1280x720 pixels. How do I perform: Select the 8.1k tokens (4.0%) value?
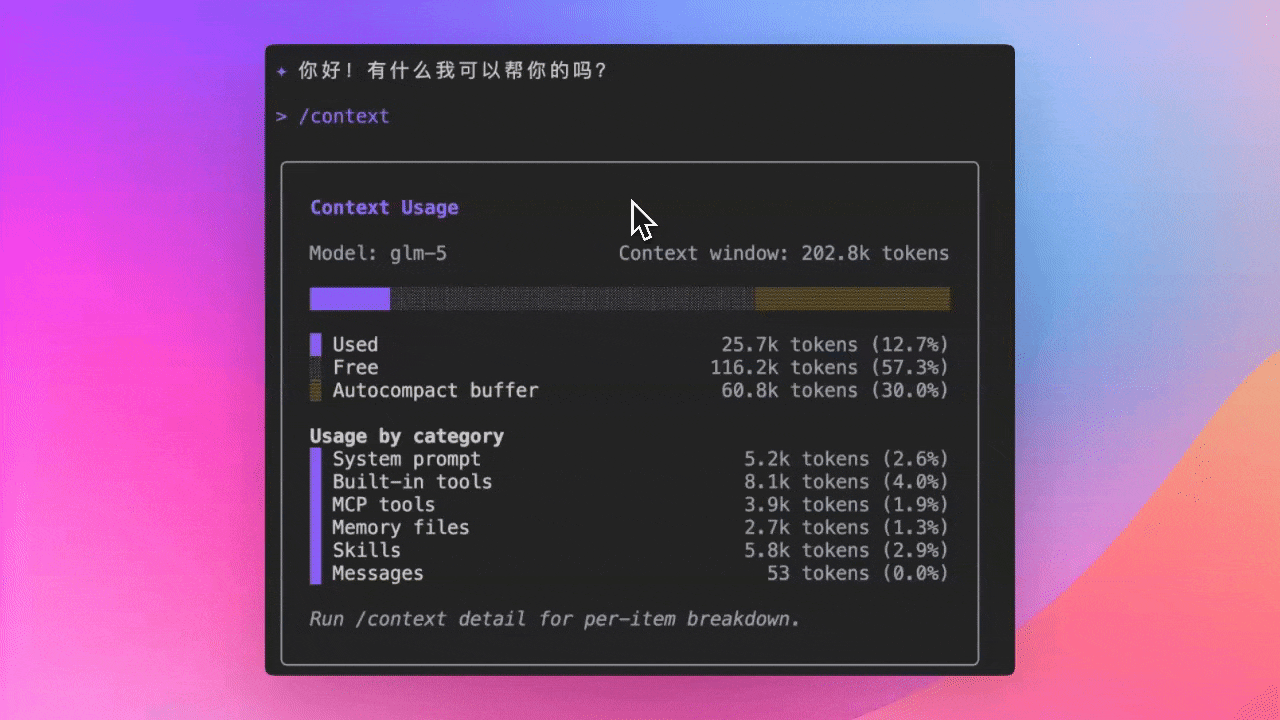tap(846, 482)
